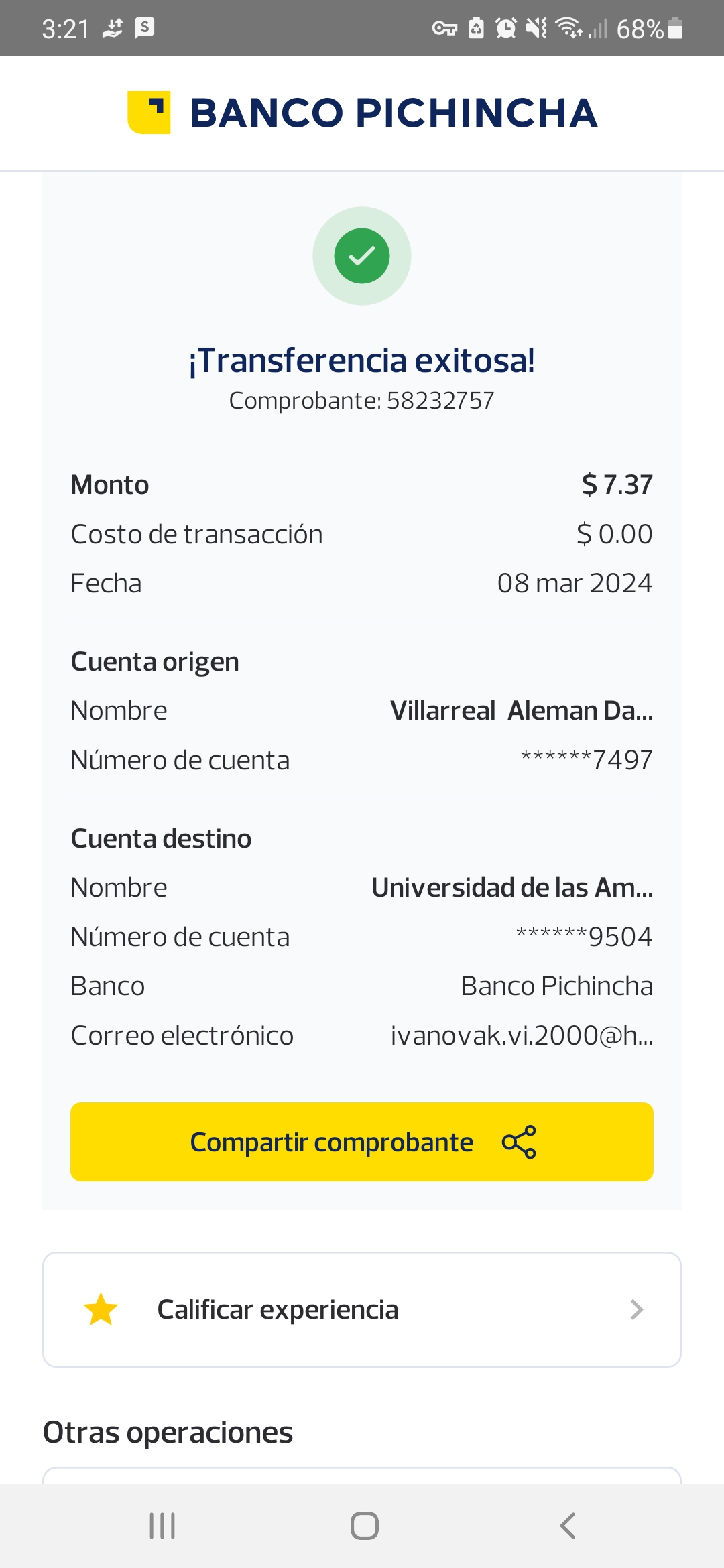Tap the battery icon in the status bar
The image size is (724, 1568).
coord(676,29)
